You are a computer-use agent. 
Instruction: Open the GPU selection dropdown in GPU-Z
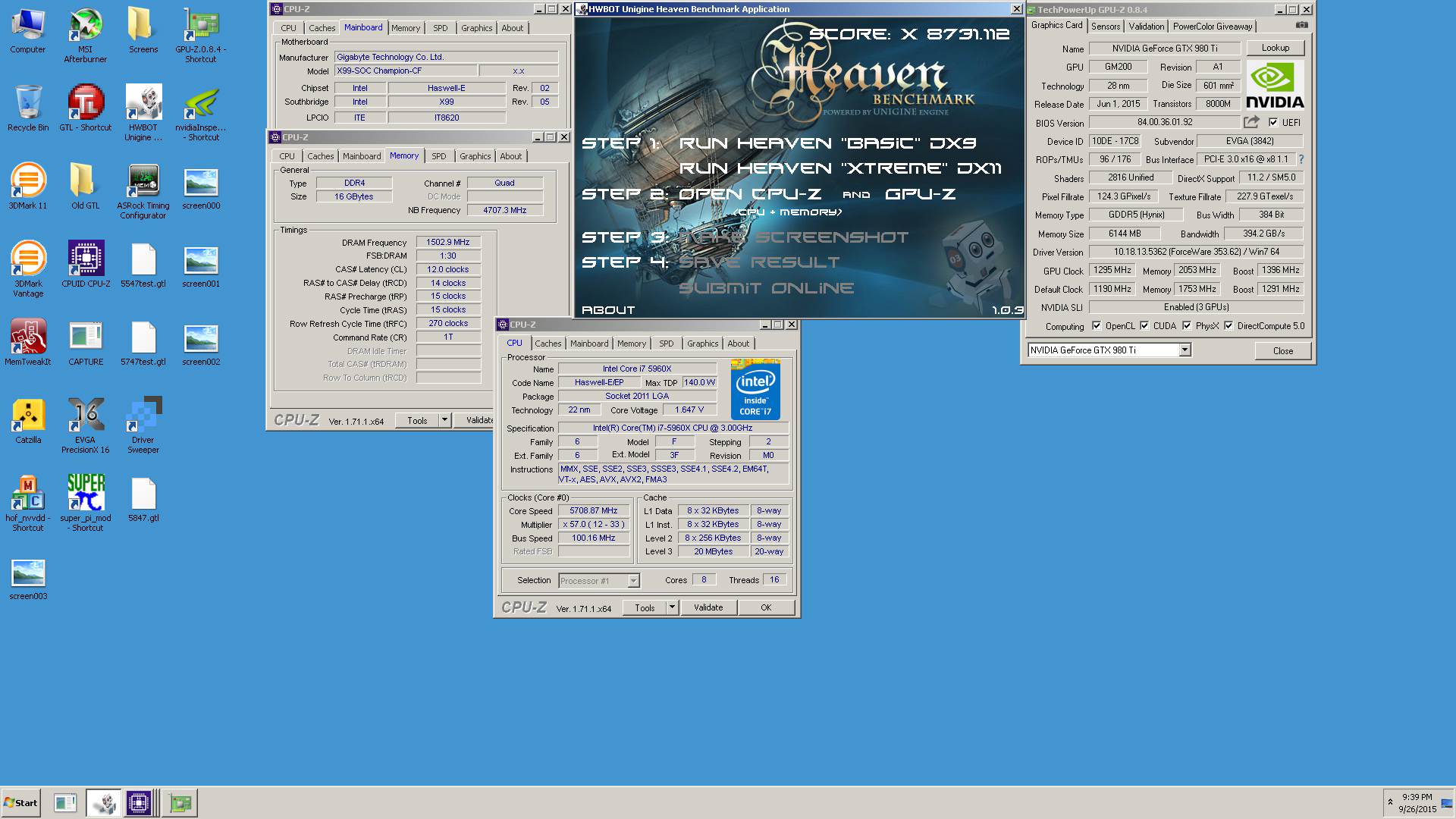[x=1185, y=350]
